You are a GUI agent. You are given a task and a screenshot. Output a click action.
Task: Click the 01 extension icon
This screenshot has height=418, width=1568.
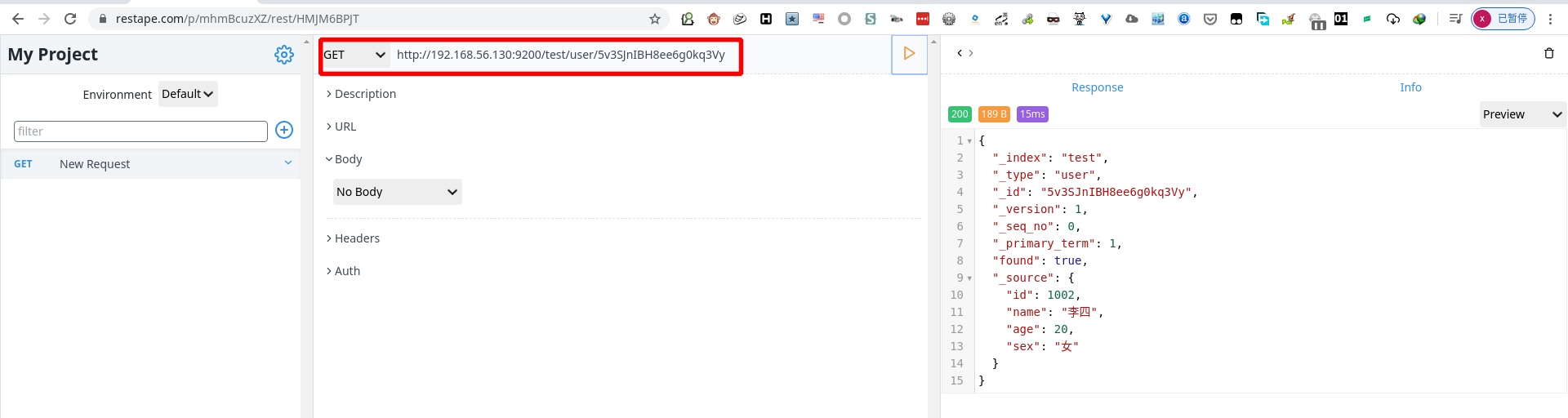[x=1341, y=19]
